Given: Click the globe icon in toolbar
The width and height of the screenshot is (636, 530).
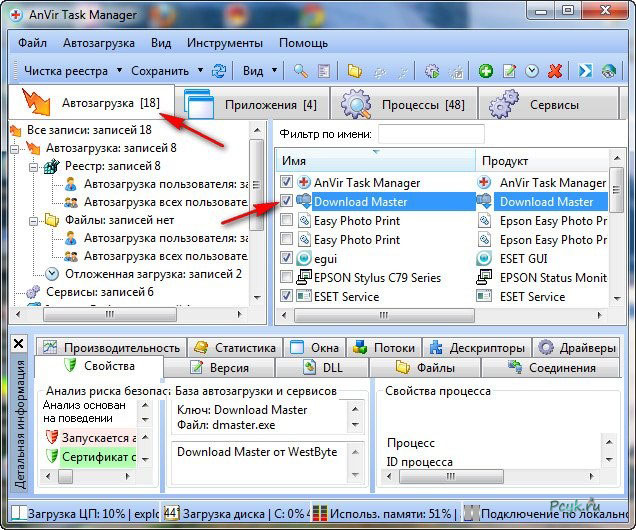Looking at the screenshot, I should [608, 71].
